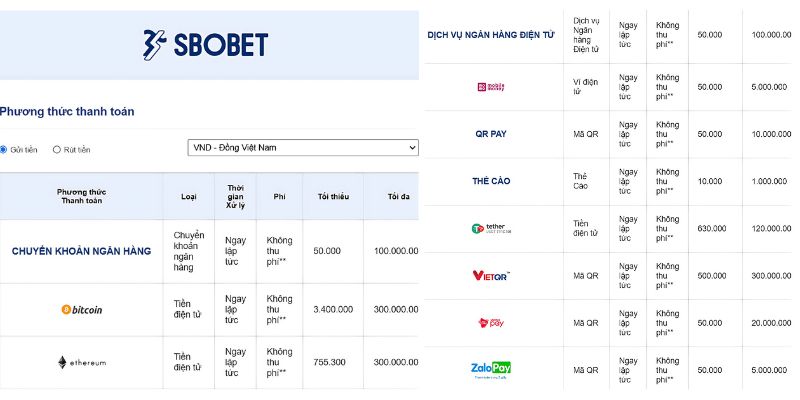Click the Phương thức Thanh toán column header

pyautogui.click(x=82, y=196)
